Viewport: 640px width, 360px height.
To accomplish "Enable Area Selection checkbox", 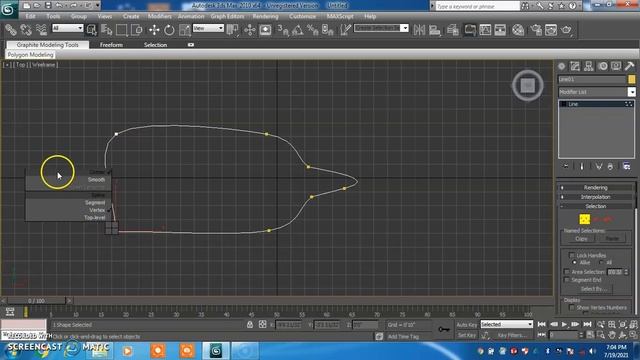I will (567, 272).
